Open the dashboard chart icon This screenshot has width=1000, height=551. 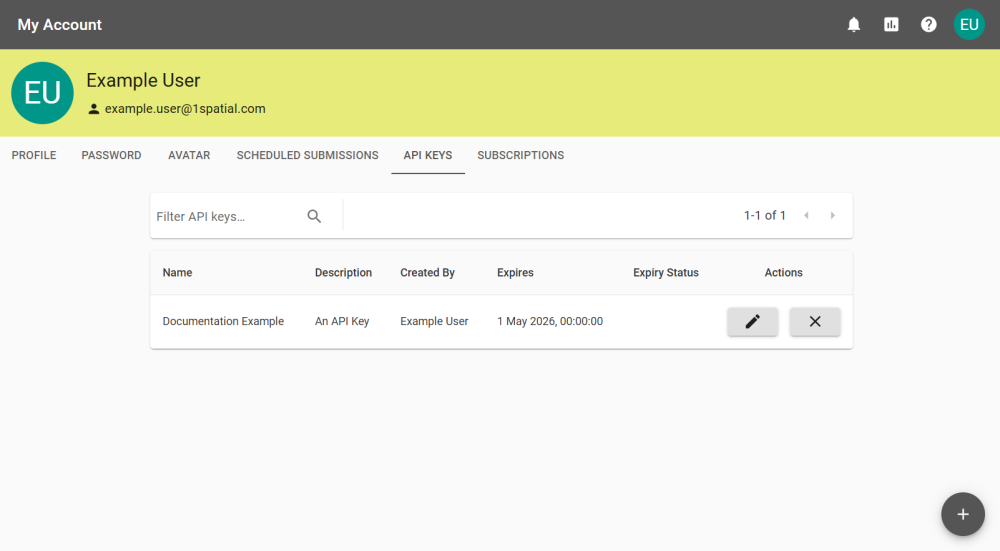[891, 25]
